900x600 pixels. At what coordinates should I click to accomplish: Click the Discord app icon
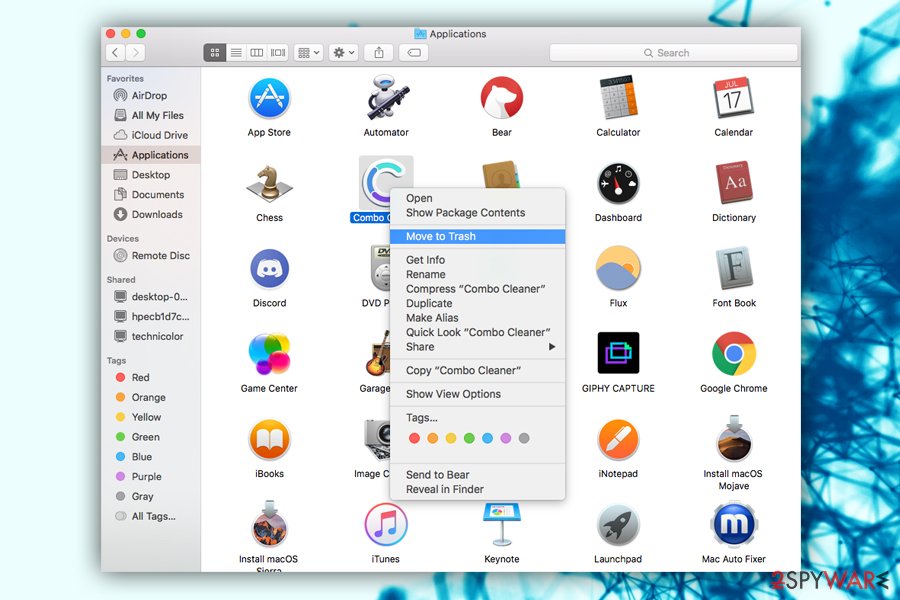(x=269, y=269)
